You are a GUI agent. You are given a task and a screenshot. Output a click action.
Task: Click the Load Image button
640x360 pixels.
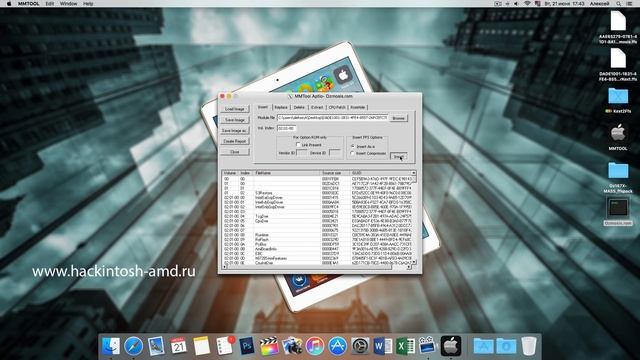[235, 109]
